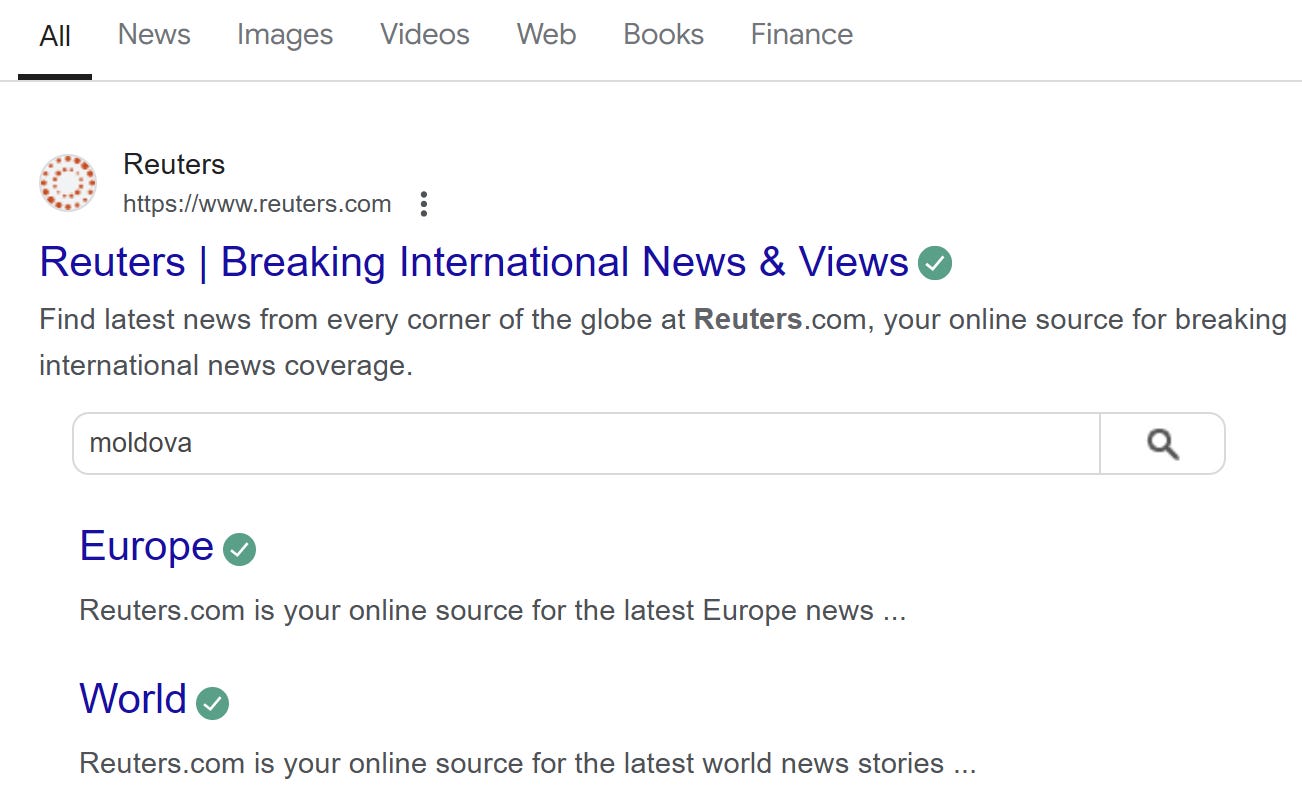Open the All results tab
Screen dimensions: 1302x789
click(x=55, y=37)
